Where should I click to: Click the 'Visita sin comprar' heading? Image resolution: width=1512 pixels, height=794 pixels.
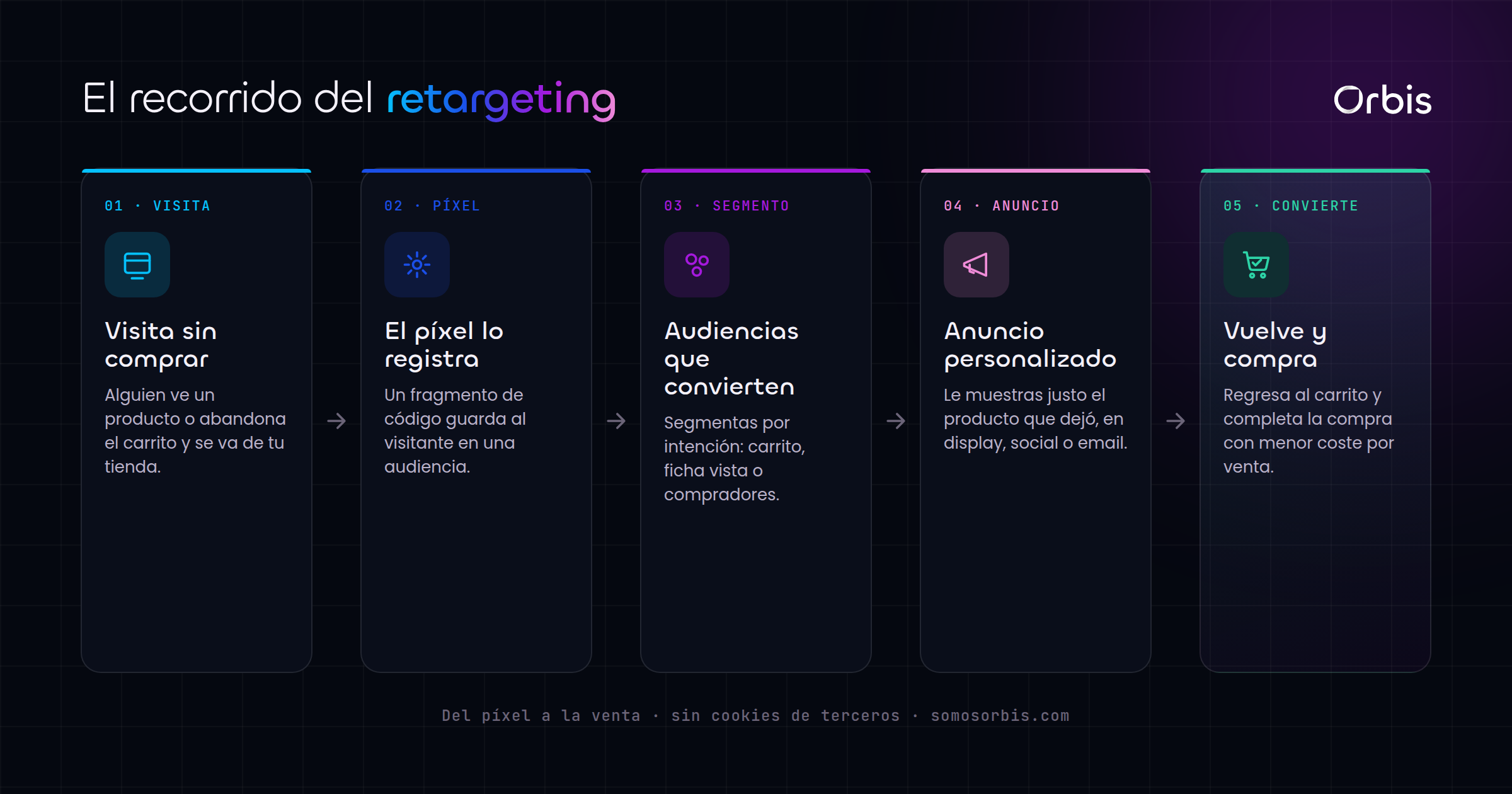161,345
